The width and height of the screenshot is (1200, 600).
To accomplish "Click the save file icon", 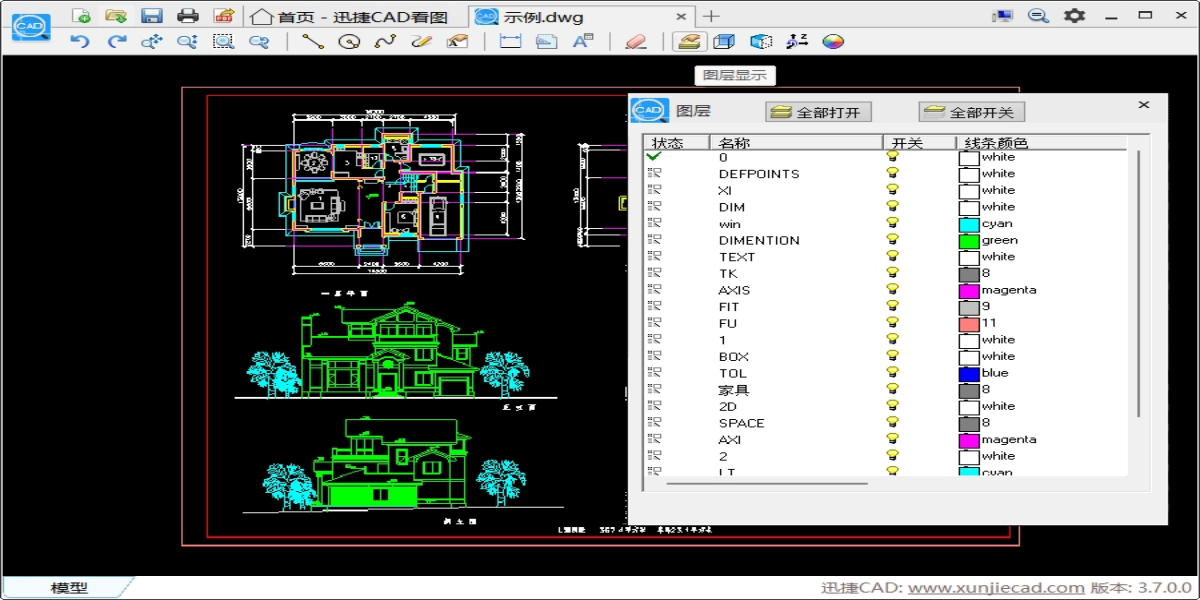I will (152, 15).
